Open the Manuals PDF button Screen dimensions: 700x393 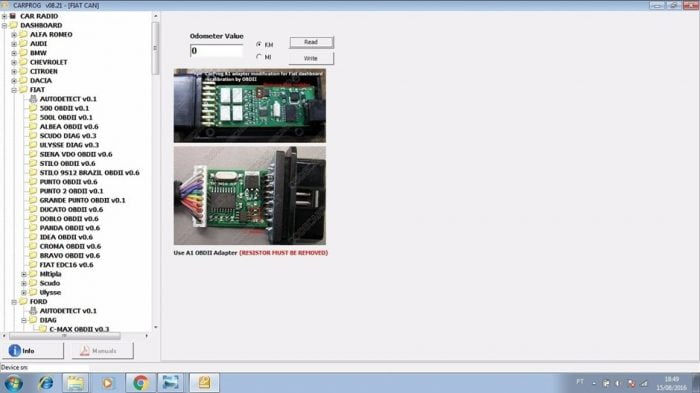coord(103,351)
